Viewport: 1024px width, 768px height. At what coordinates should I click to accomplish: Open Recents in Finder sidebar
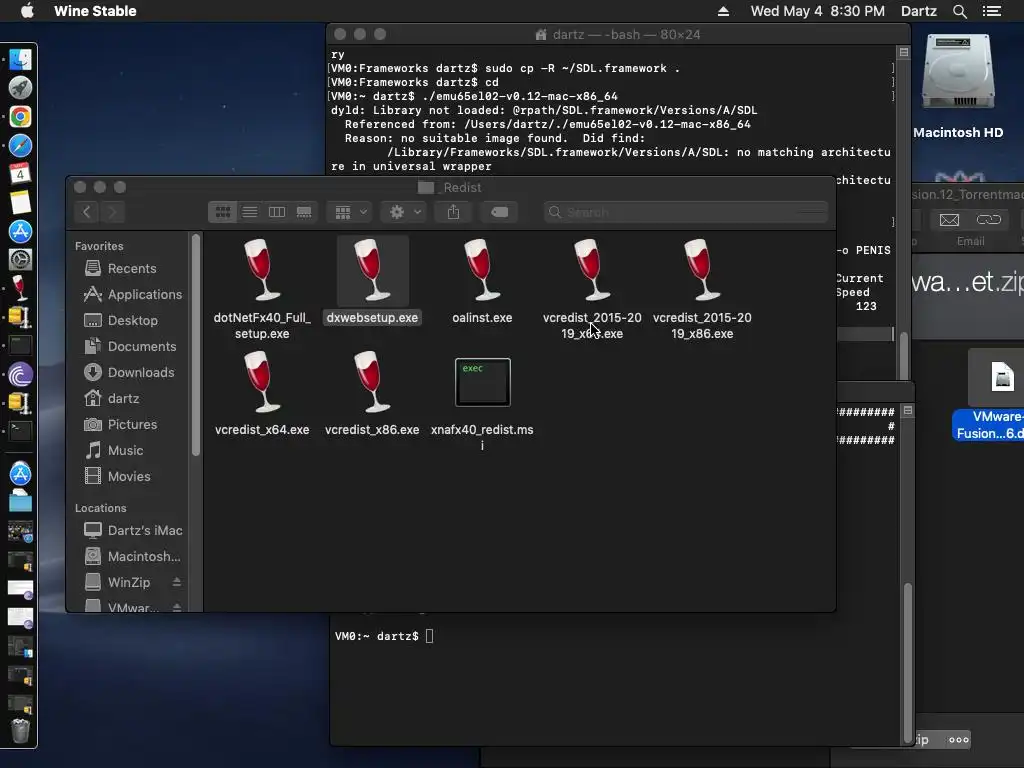(x=131, y=268)
